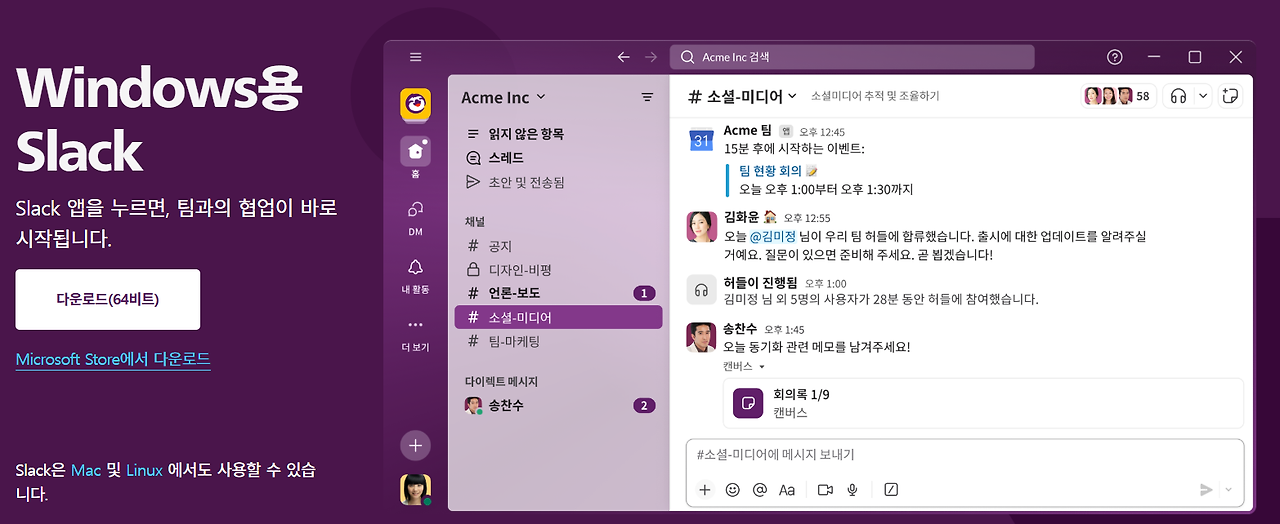Click the Acme Inc workspace penguin icon
This screenshot has height=524, width=1280.
(416, 104)
